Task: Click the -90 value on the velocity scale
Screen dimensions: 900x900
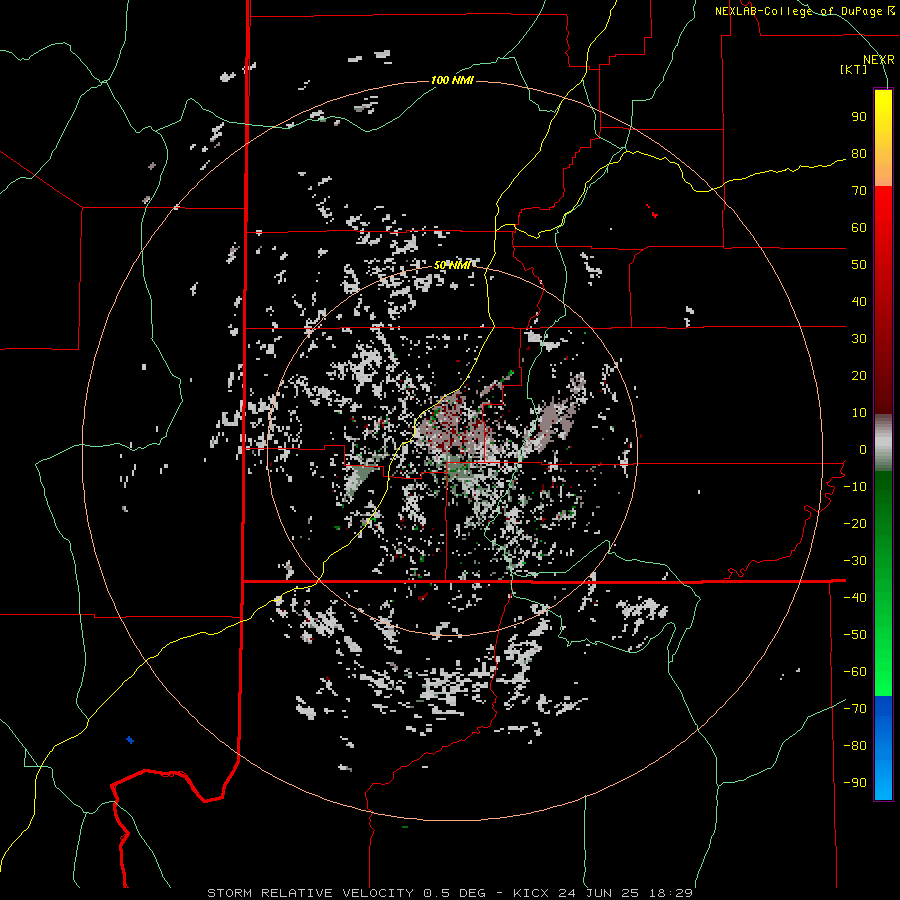Action: tap(855, 783)
